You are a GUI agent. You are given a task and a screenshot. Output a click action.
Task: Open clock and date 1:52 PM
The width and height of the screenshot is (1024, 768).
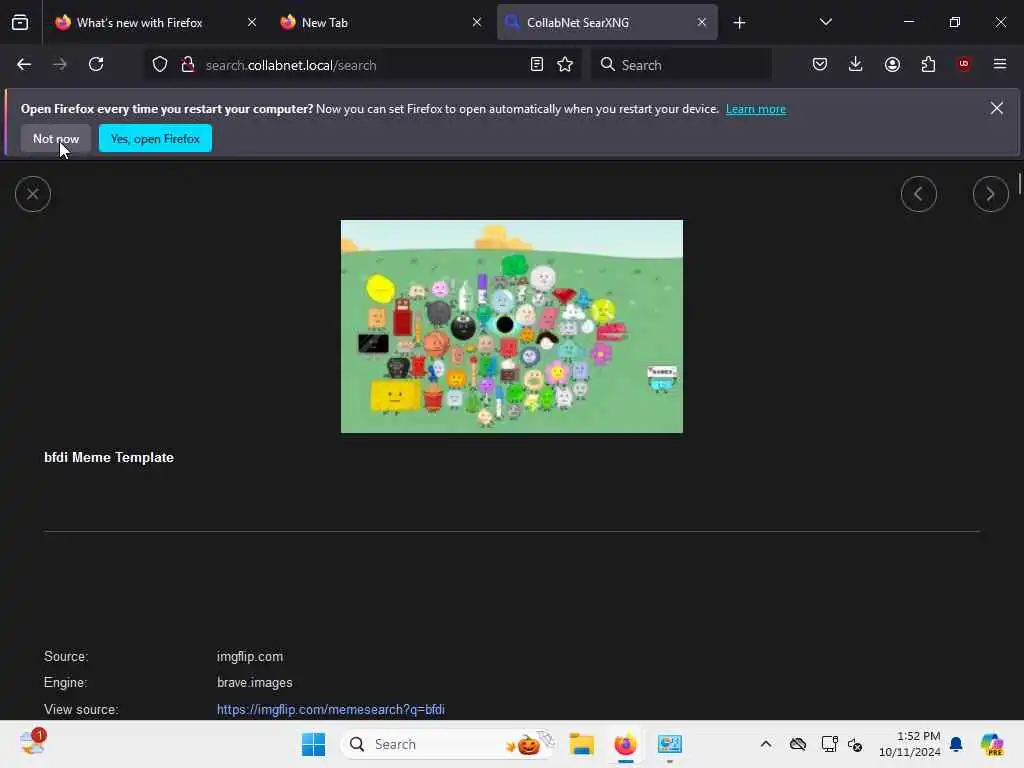pyautogui.click(x=910, y=744)
